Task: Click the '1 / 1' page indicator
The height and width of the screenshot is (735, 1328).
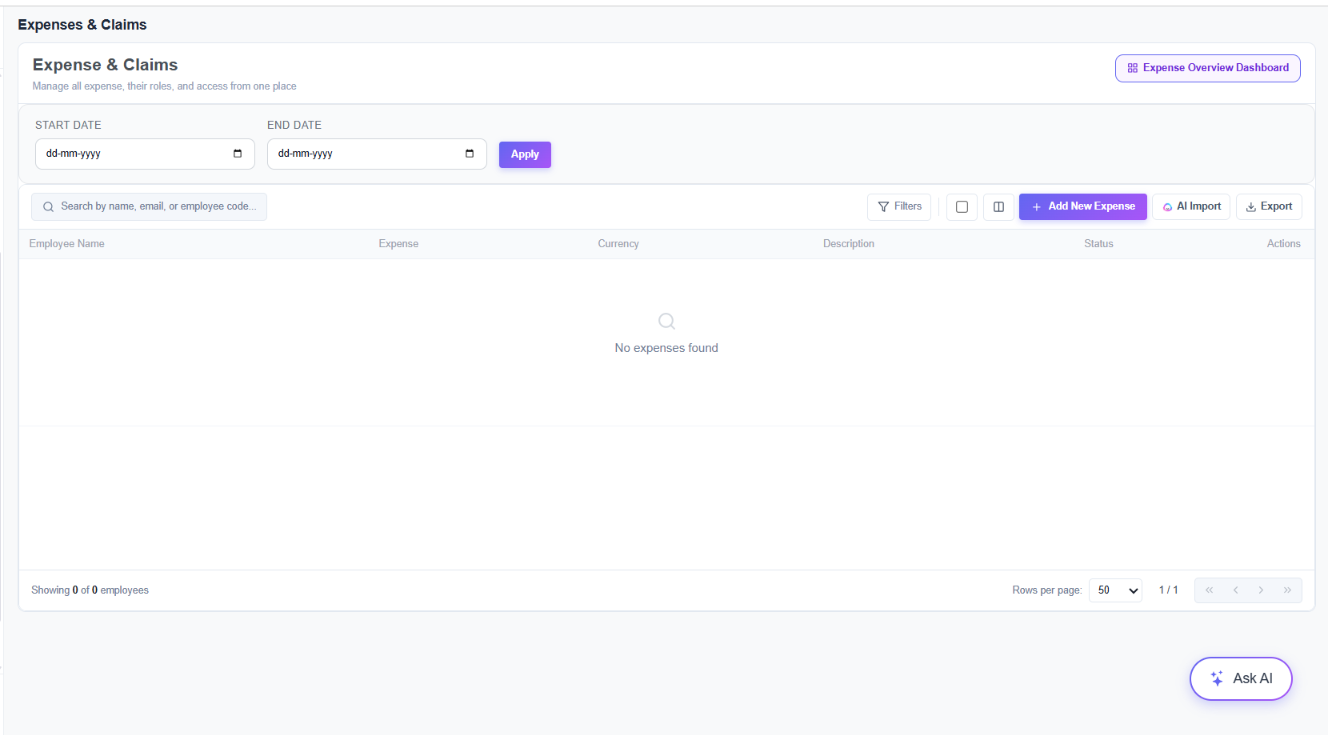Action: click(1168, 590)
